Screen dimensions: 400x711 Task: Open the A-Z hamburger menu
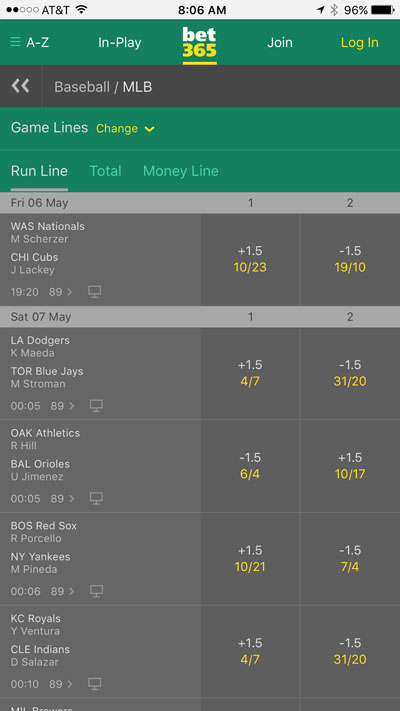click(x=29, y=43)
